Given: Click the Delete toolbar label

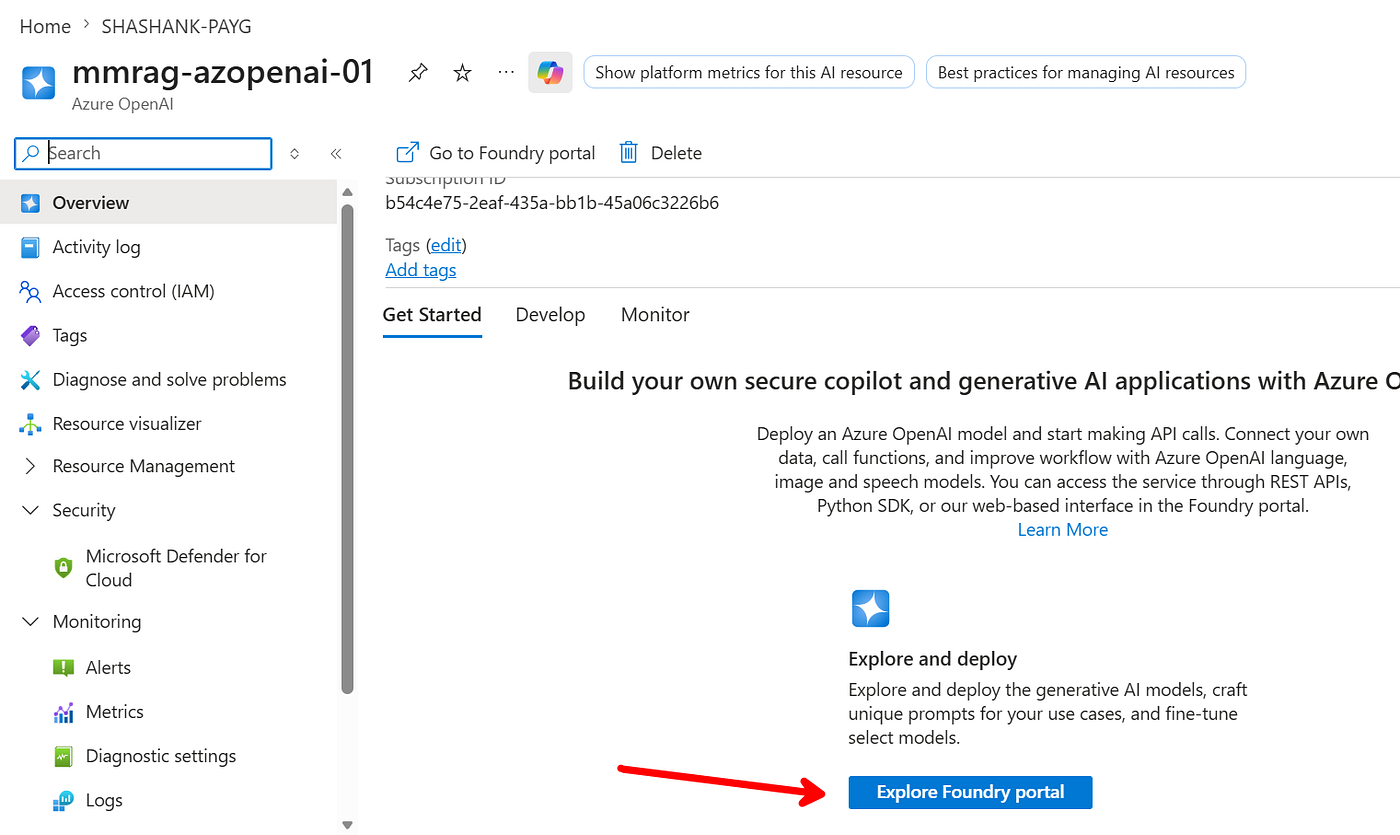Looking at the screenshot, I should (676, 153).
